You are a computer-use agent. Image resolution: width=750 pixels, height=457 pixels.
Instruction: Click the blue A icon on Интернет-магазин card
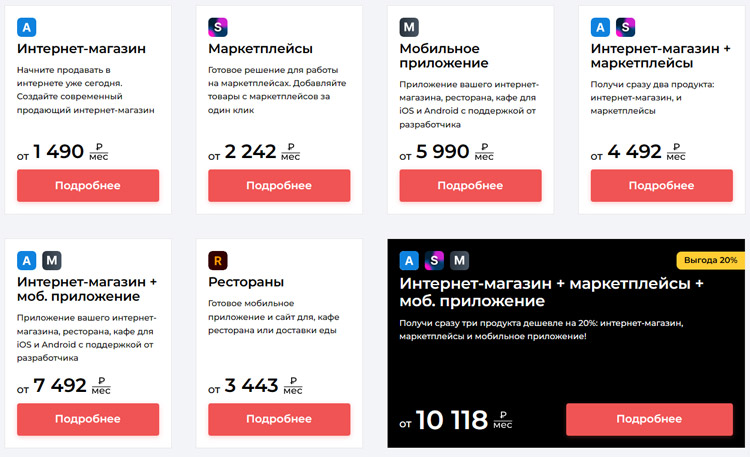click(x=27, y=27)
